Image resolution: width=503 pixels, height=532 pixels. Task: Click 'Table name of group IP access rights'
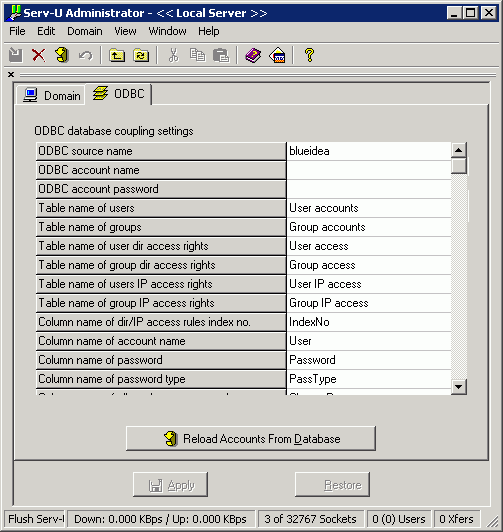[161, 303]
